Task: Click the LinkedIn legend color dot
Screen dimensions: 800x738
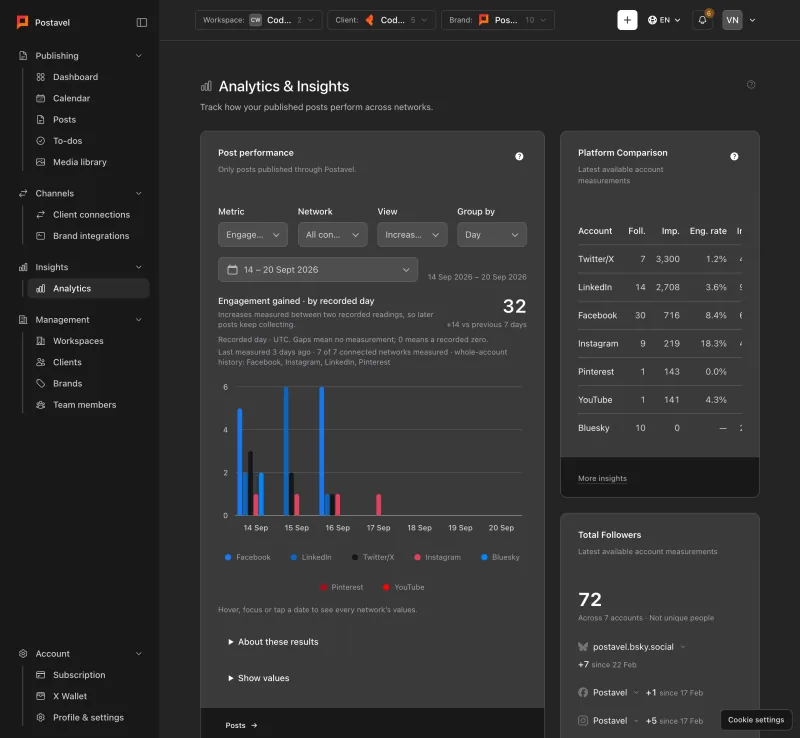Action: pos(293,557)
